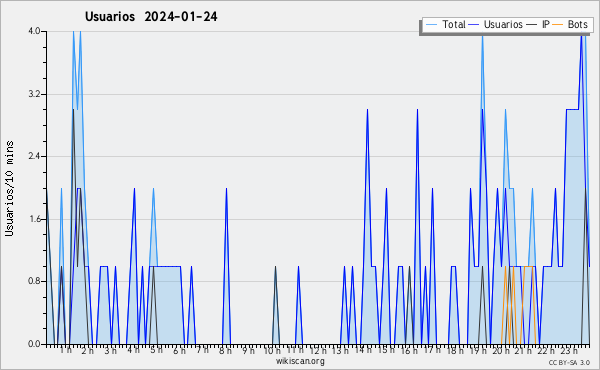Click the '5 h' x-axis label
The image size is (600, 370).
[156, 350]
